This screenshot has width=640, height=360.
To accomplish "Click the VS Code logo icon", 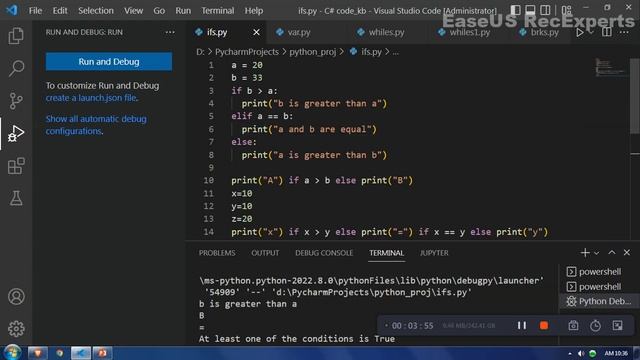I will (11, 10).
